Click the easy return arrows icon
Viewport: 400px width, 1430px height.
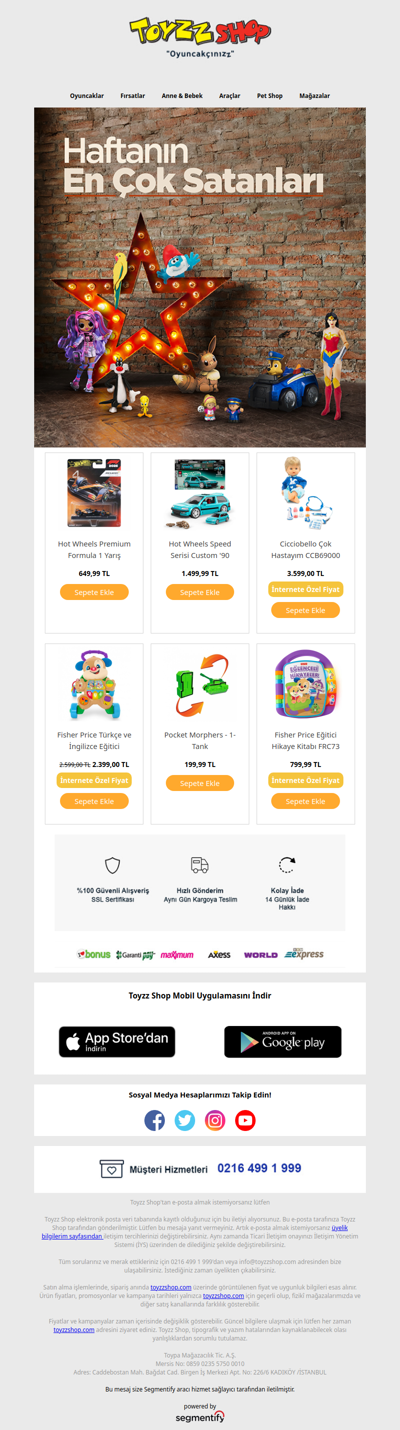[287, 865]
